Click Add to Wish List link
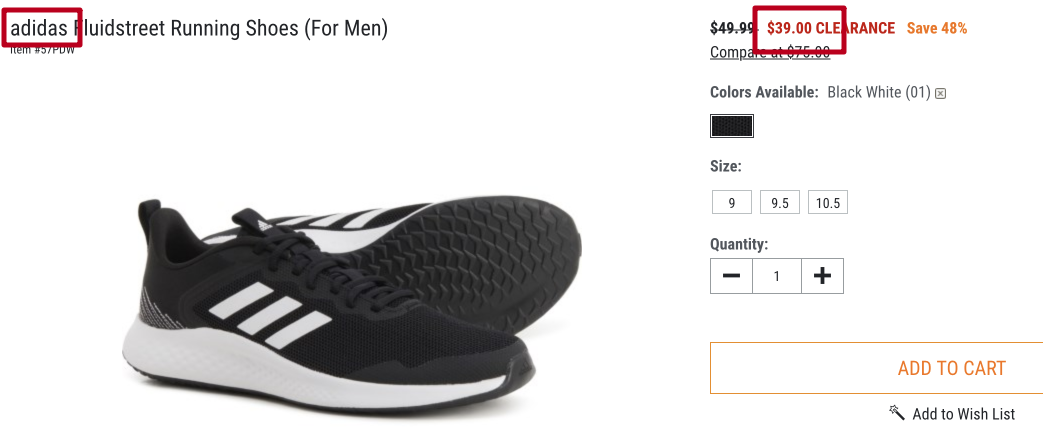The width and height of the screenshot is (1043, 432). click(x=963, y=414)
